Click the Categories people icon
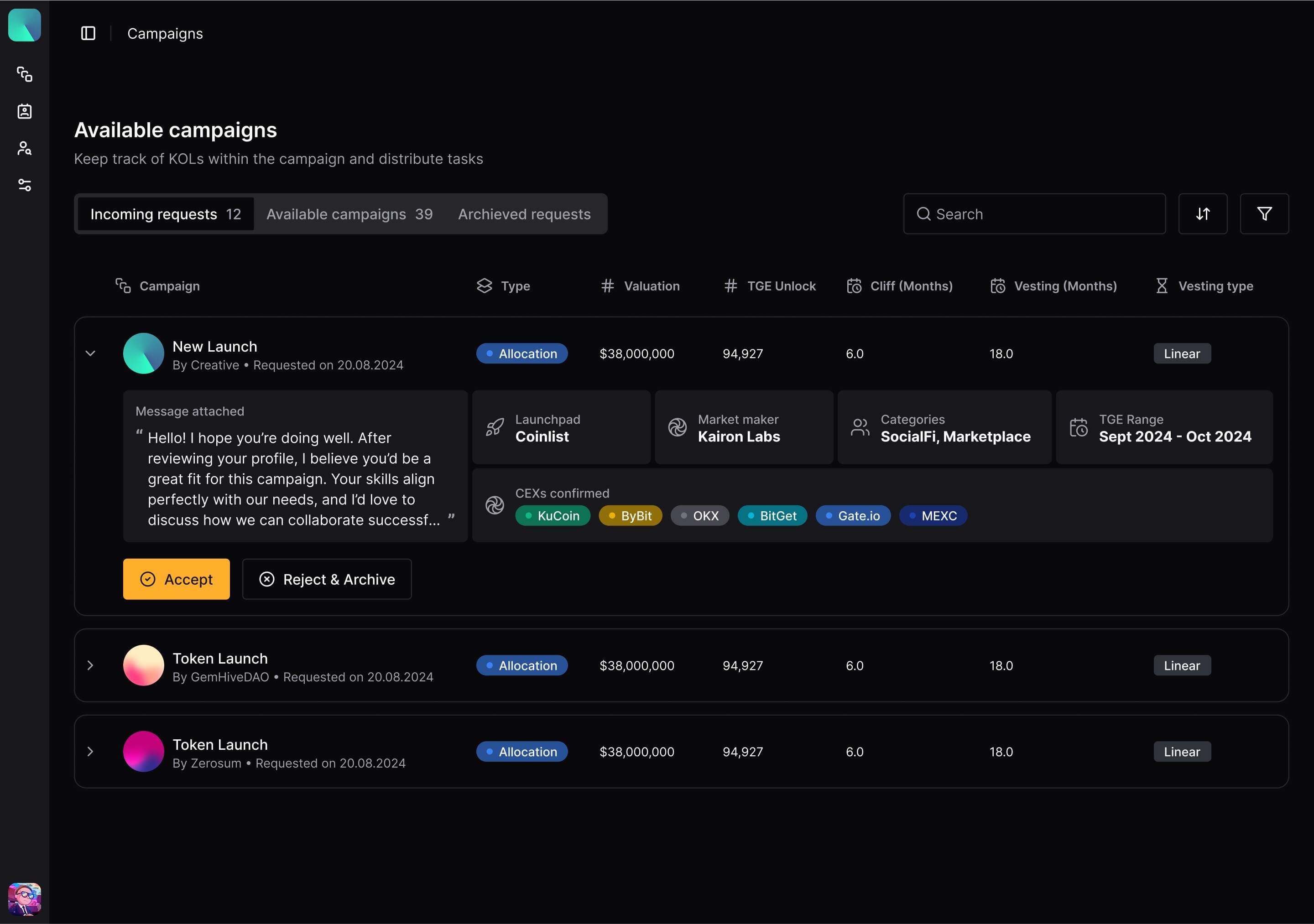The height and width of the screenshot is (924, 1314). click(860, 427)
